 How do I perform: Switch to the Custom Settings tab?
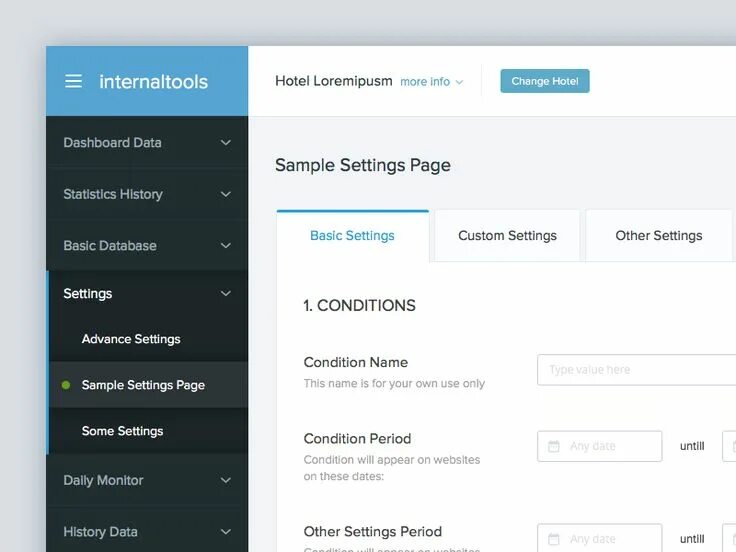pos(507,236)
